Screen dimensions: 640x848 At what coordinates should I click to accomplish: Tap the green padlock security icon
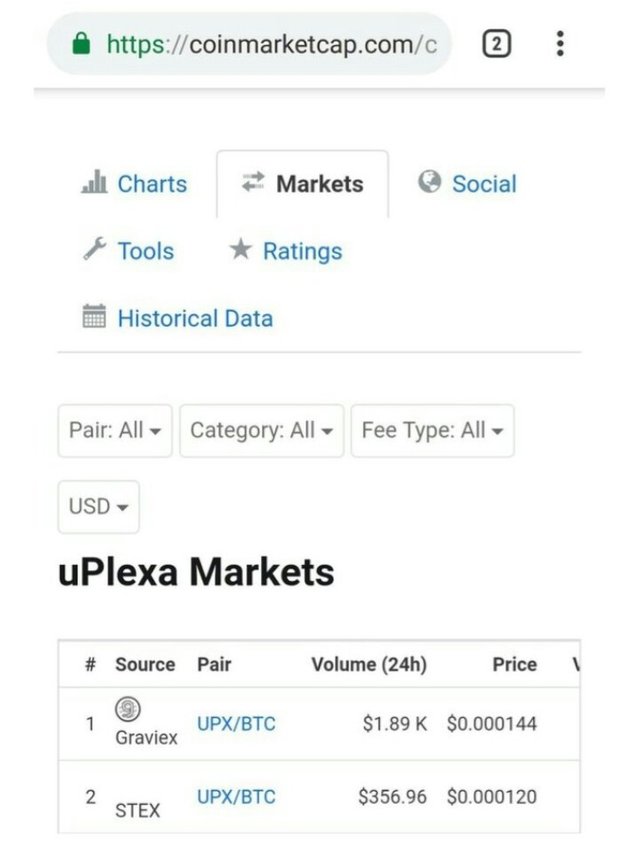82,44
